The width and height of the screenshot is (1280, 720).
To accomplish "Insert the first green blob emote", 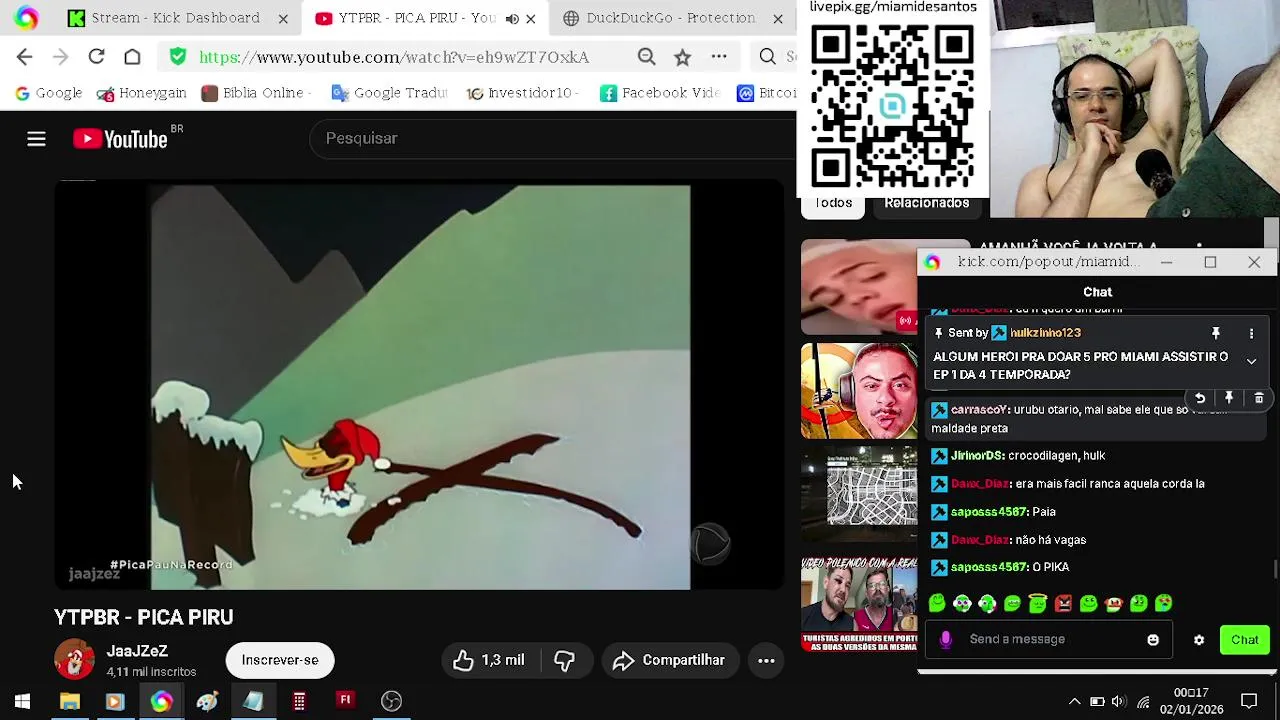I will pos(937,603).
